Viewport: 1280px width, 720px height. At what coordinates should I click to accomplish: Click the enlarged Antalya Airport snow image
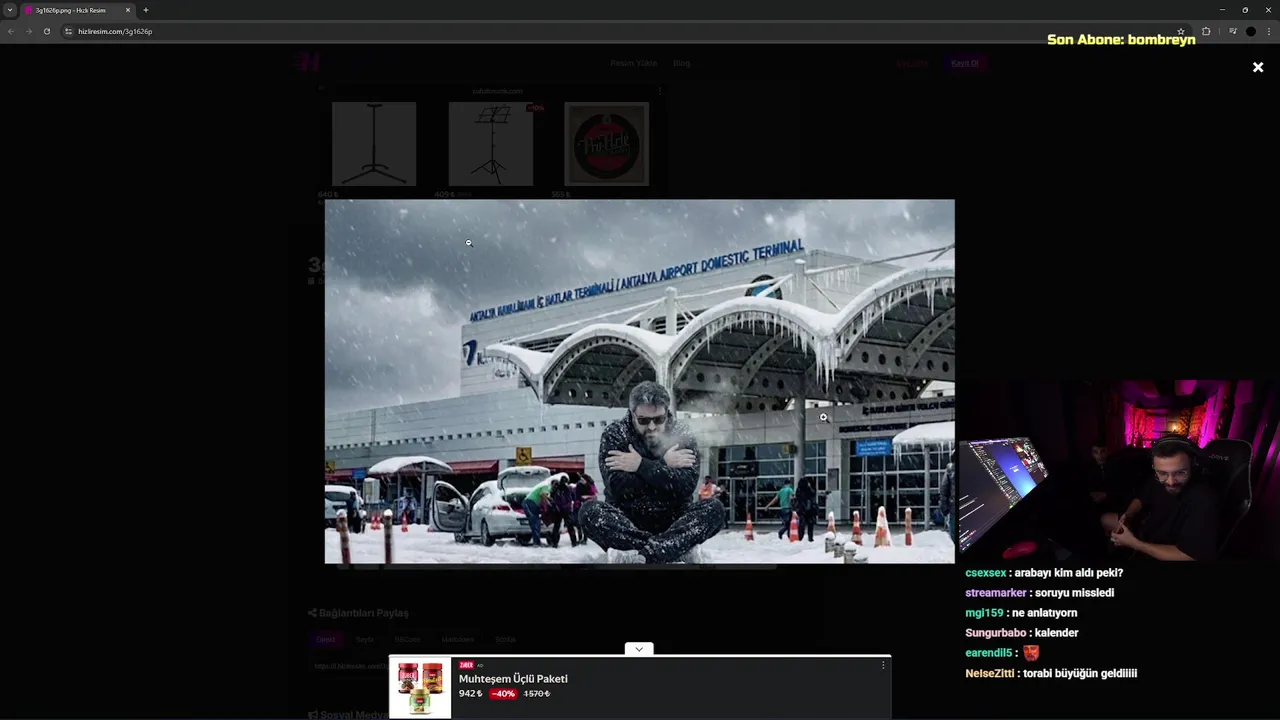pyautogui.click(x=640, y=381)
